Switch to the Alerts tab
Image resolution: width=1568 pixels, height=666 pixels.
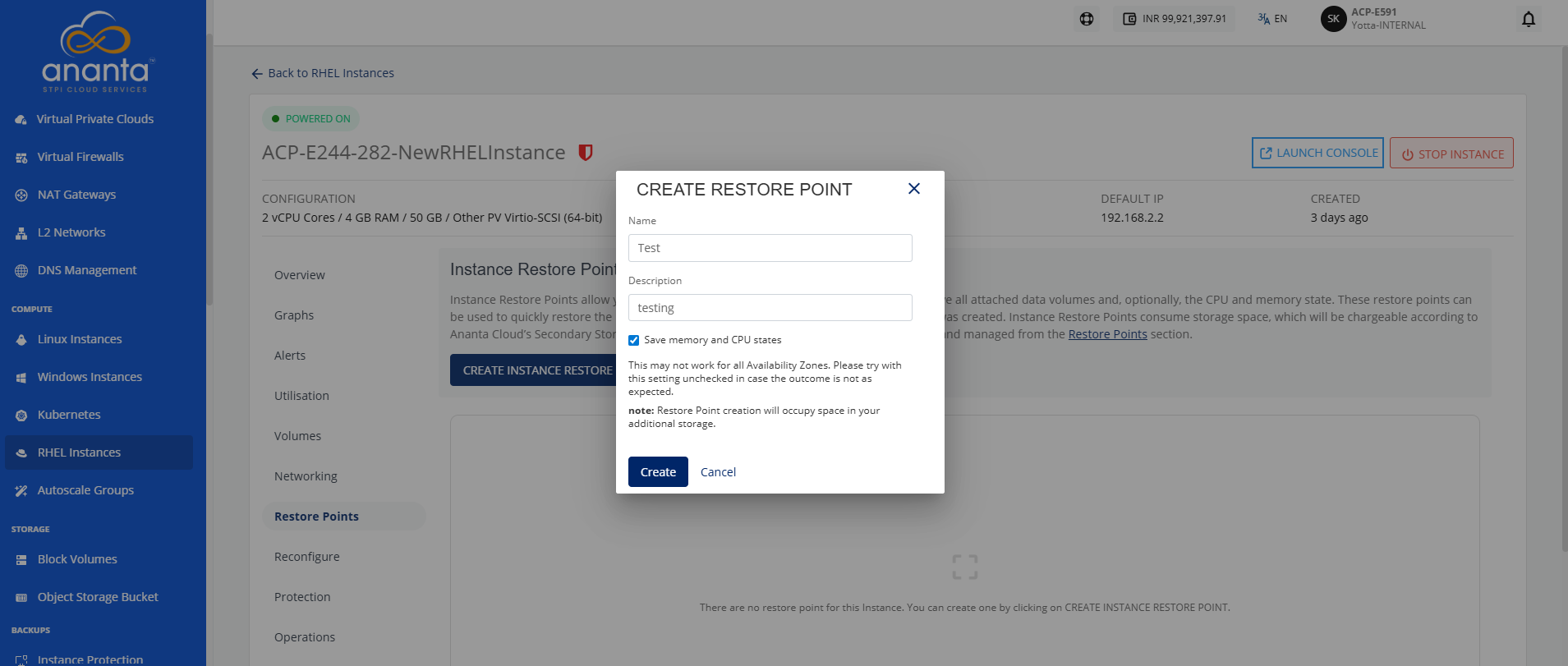click(x=290, y=356)
